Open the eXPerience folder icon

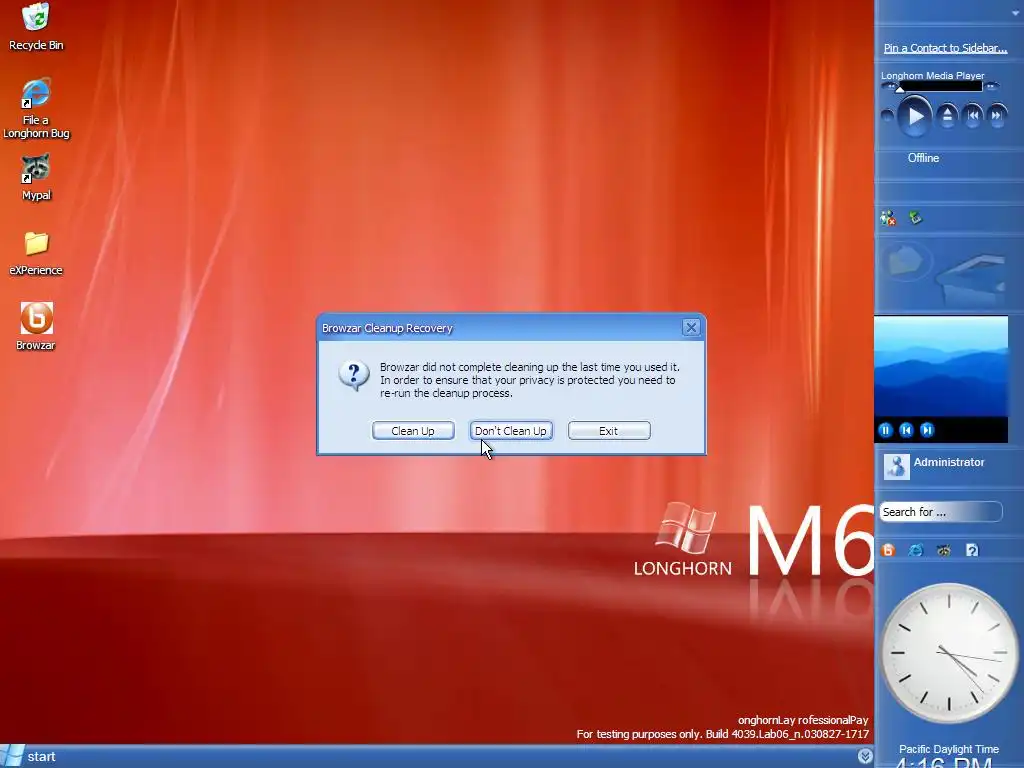[36, 253]
